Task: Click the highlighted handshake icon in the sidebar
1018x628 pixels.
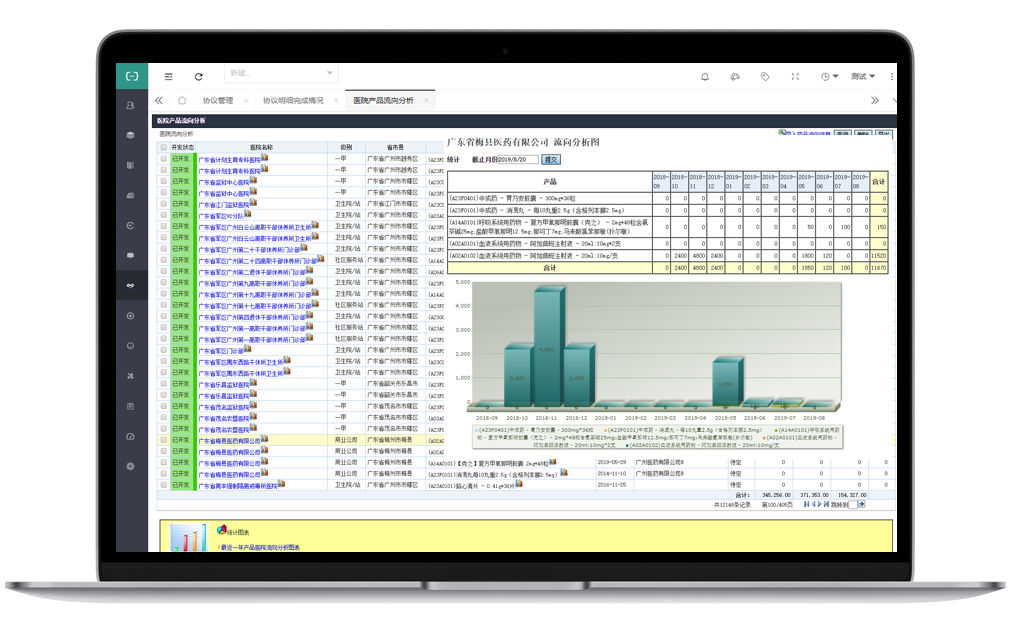Action: 130,286
